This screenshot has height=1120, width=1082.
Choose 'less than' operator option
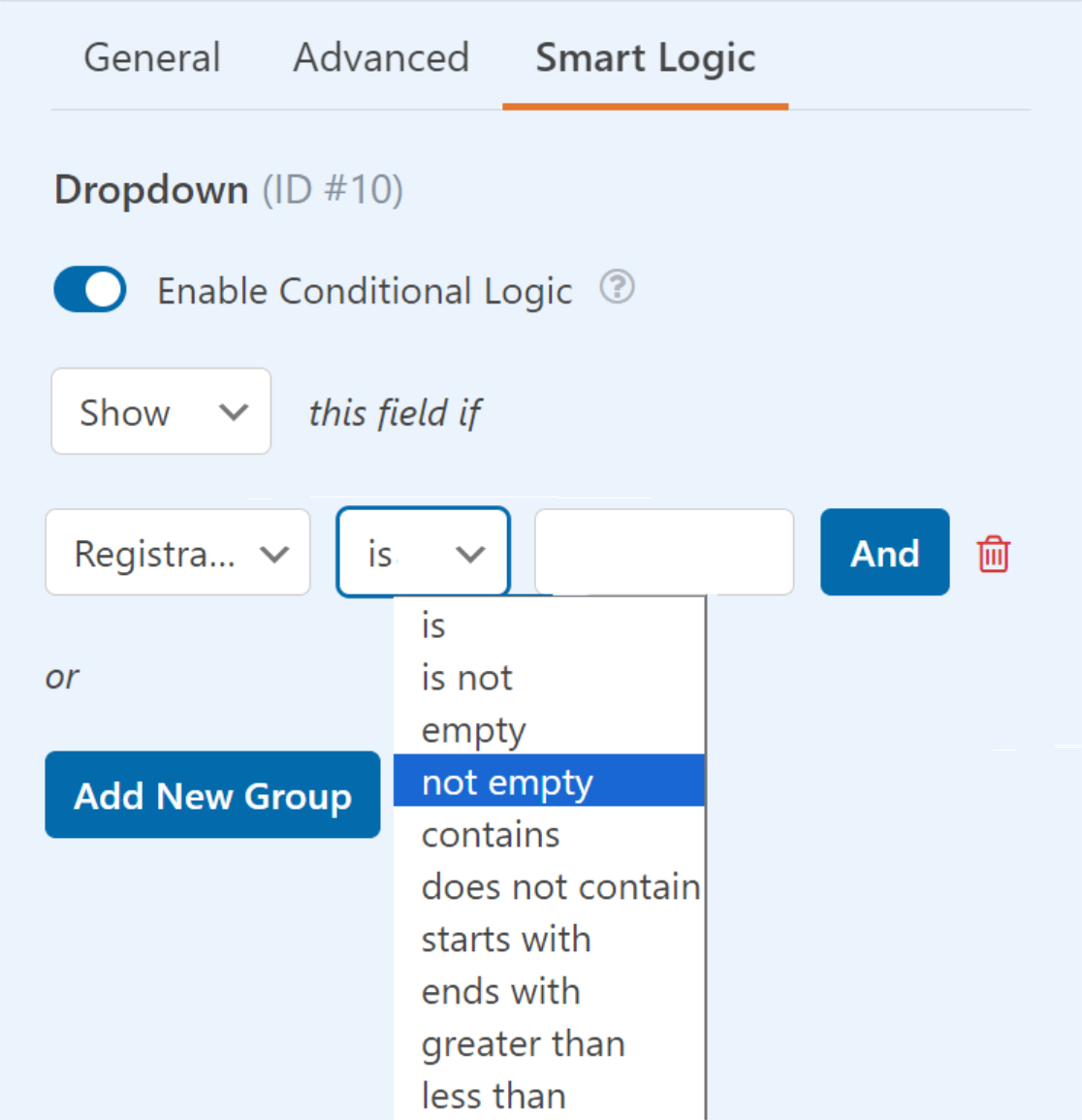(549, 1095)
